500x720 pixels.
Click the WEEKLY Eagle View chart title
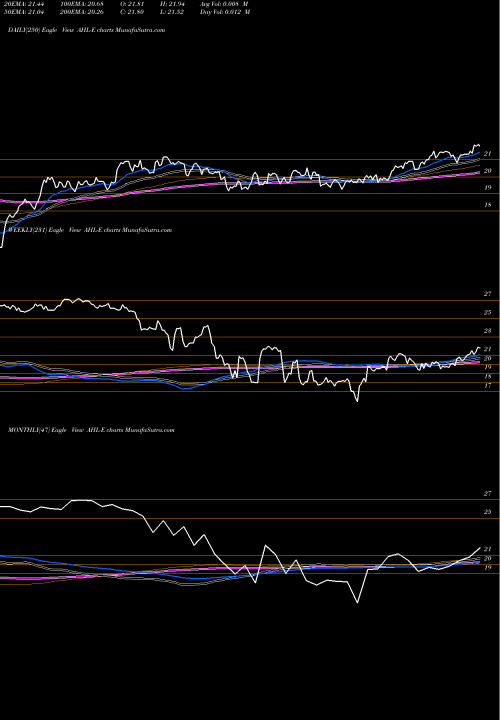(x=88, y=230)
